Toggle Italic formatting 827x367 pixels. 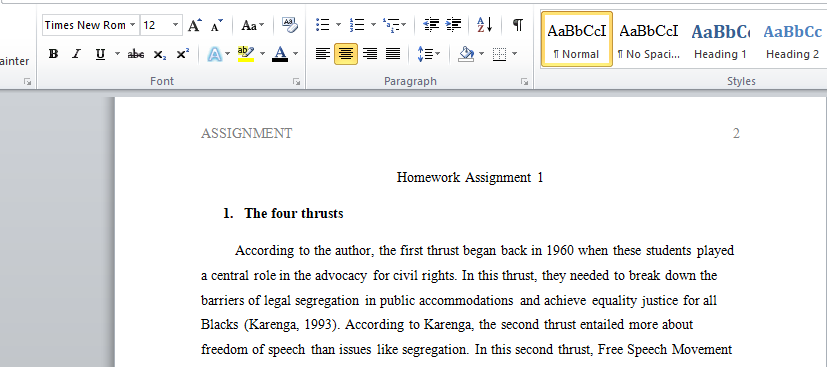pos(76,54)
